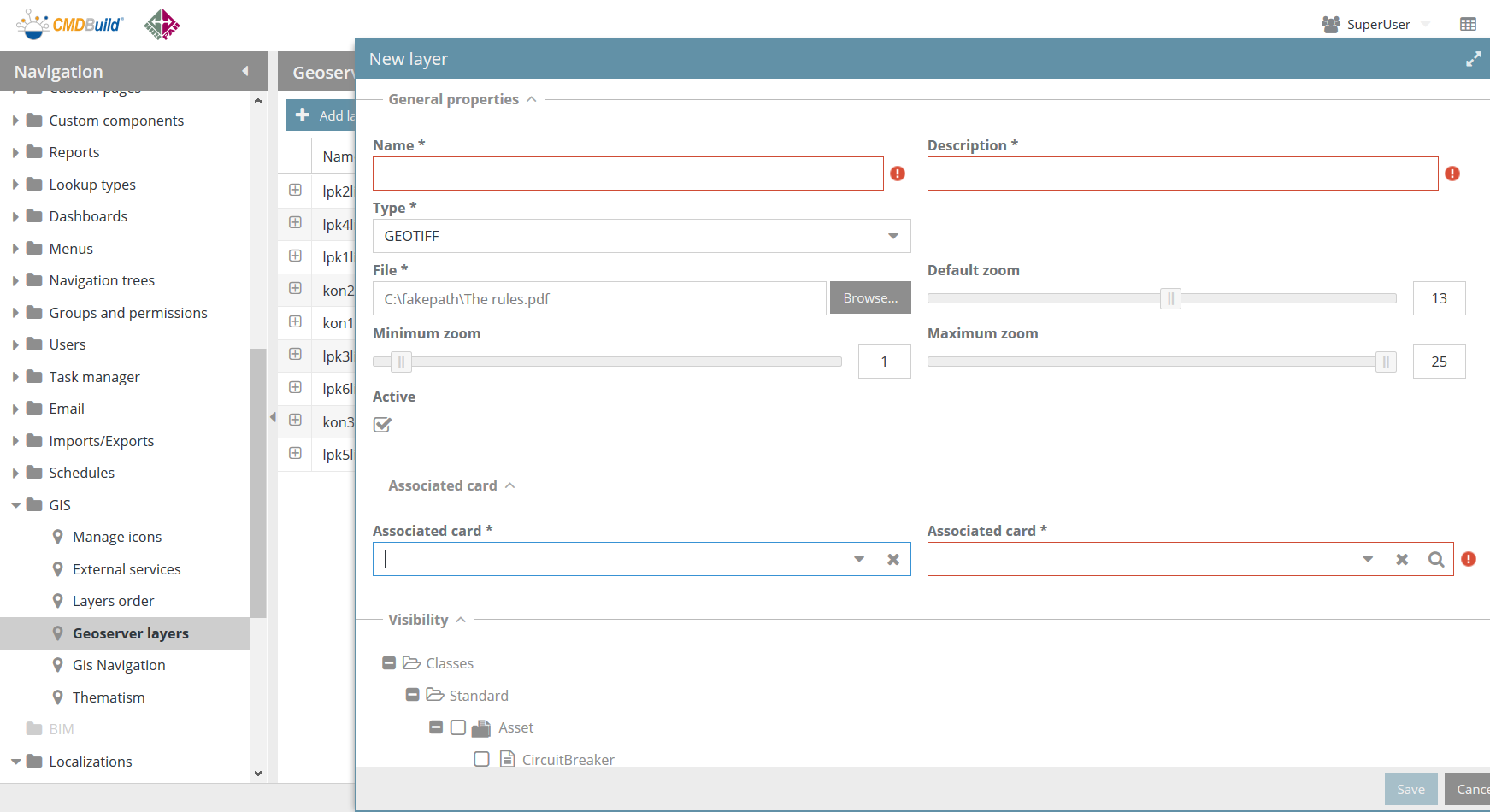1490x812 pixels.
Task: Open Lookup types in navigation
Action: 92,185
